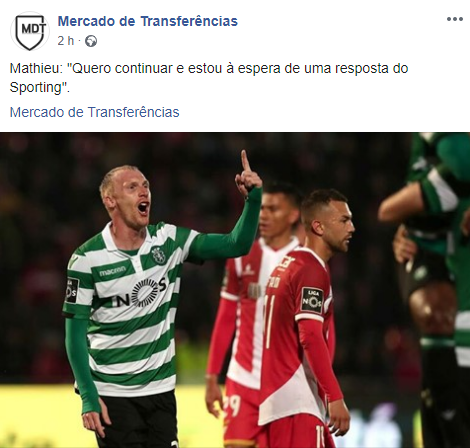Click the MDT shield profile picture

click(x=30, y=31)
